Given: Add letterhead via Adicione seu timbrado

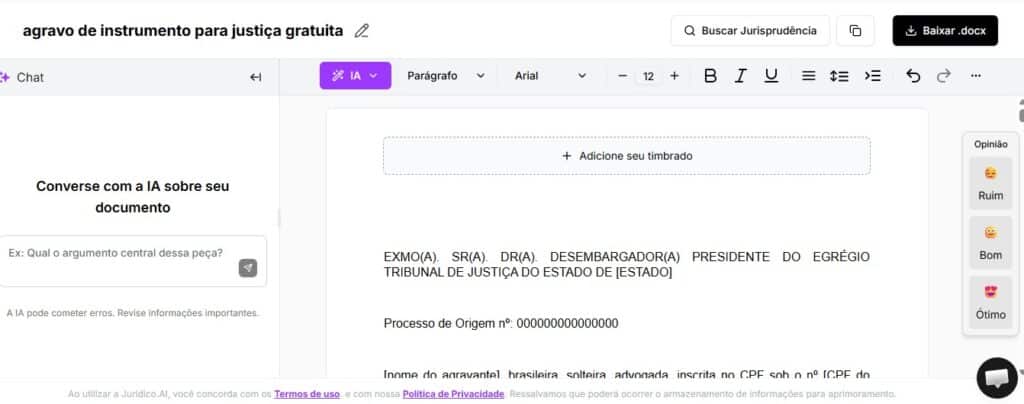Looking at the screenshot, I should (626, 156).
